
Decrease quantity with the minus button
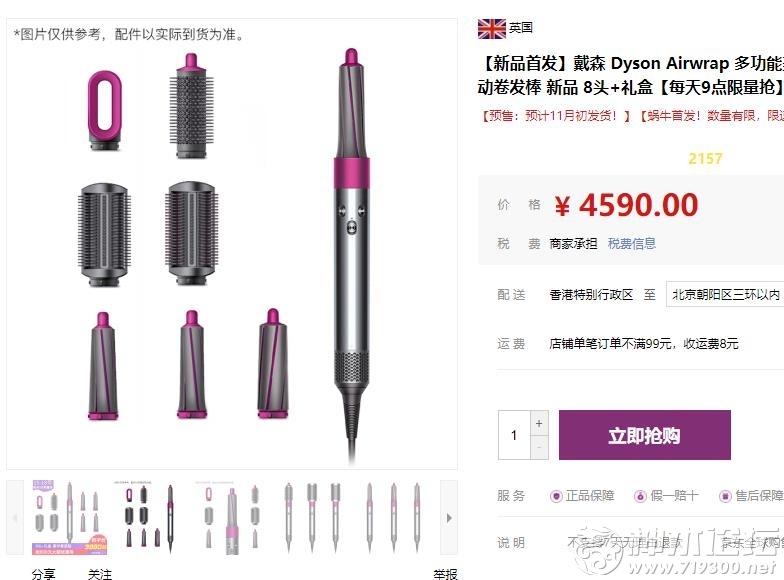(x=539, y=447)
